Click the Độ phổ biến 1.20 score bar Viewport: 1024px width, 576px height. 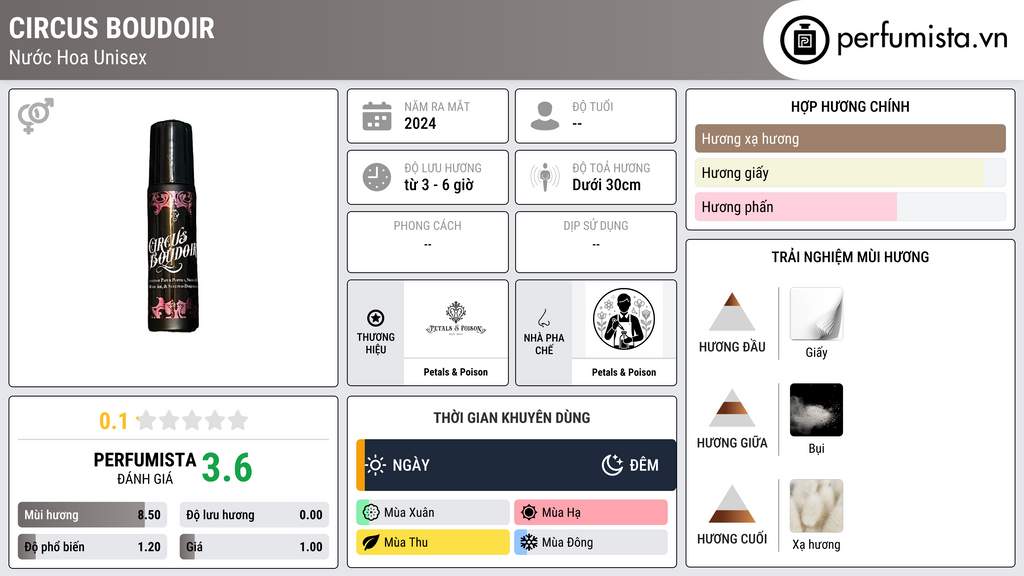(92, 547)
